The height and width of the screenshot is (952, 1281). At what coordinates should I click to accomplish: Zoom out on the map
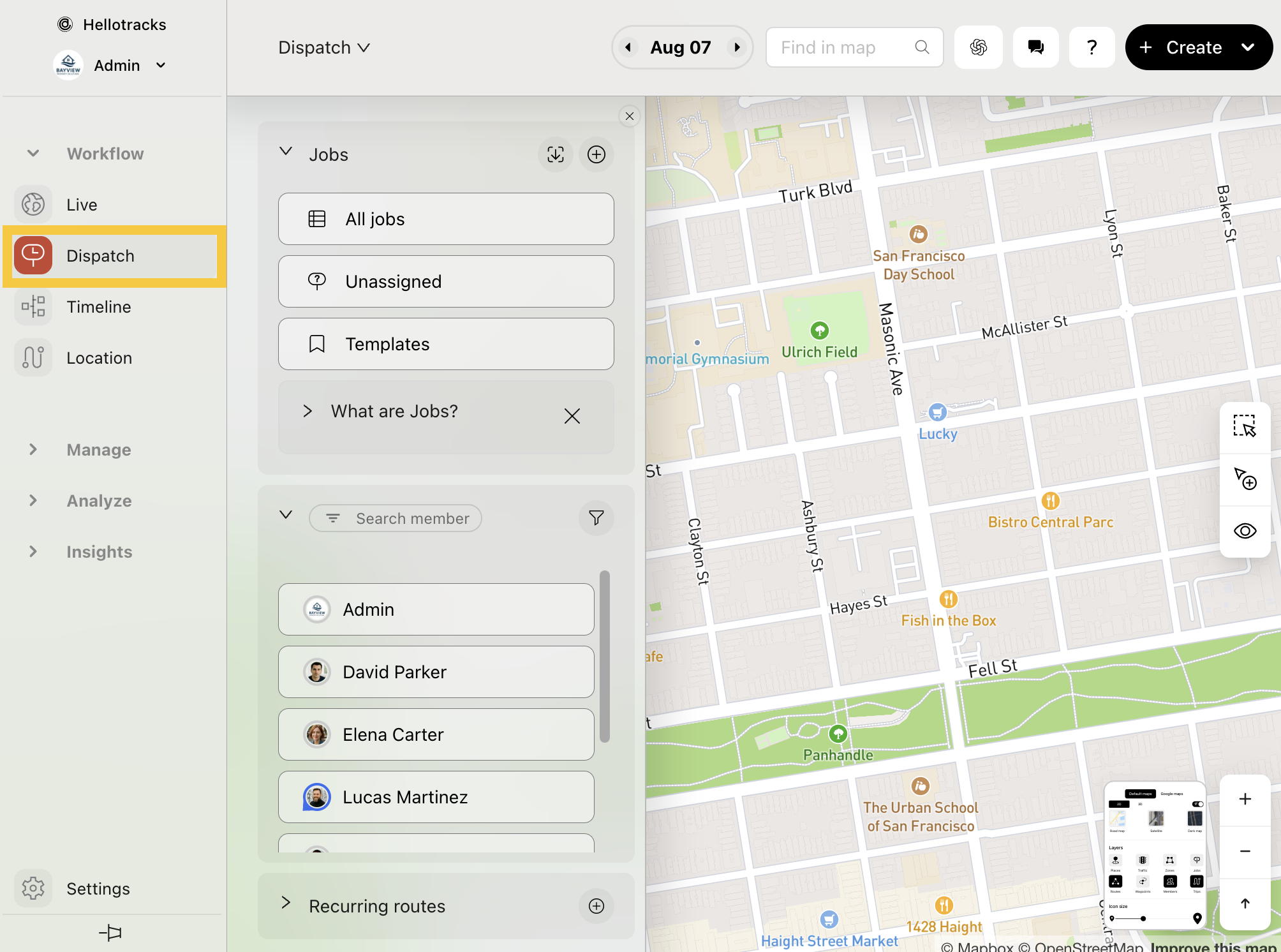pos(1245,851)
